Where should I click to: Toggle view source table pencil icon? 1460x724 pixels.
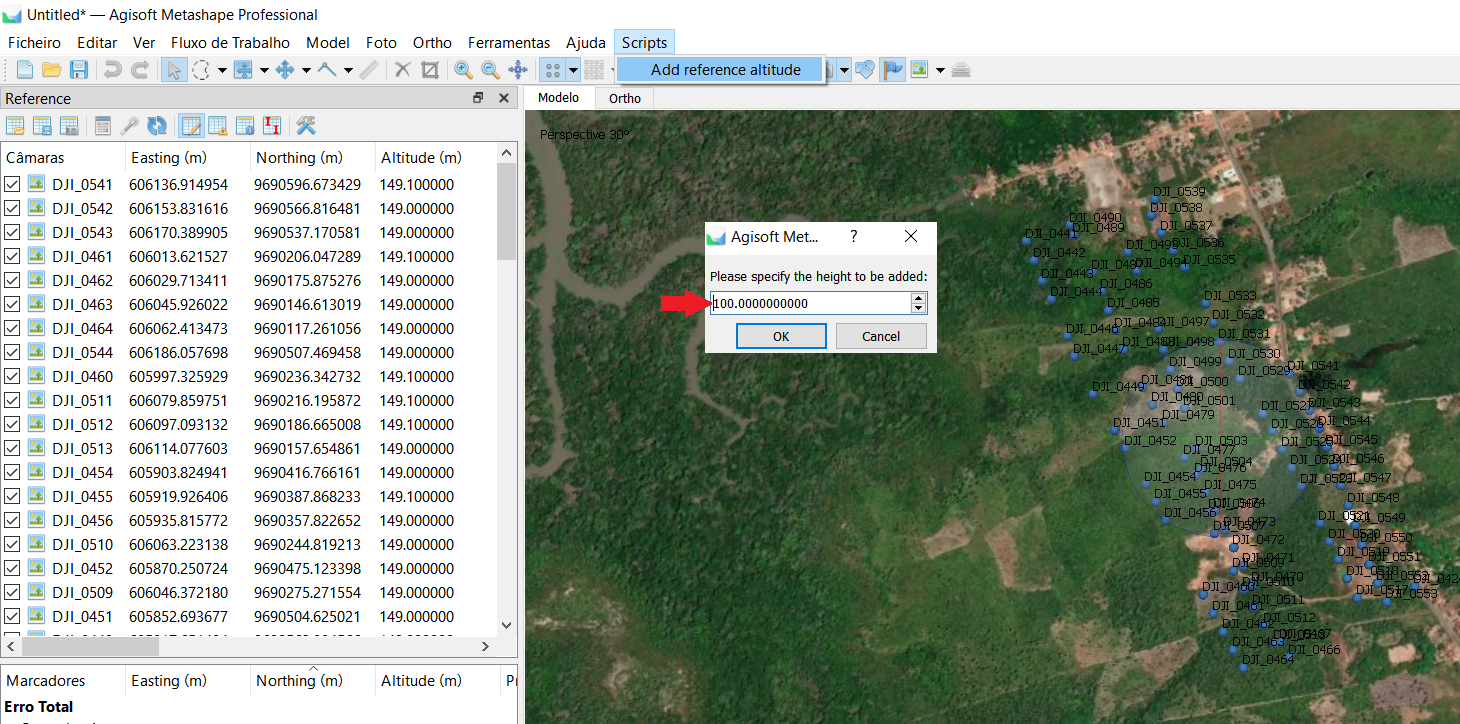190,126
